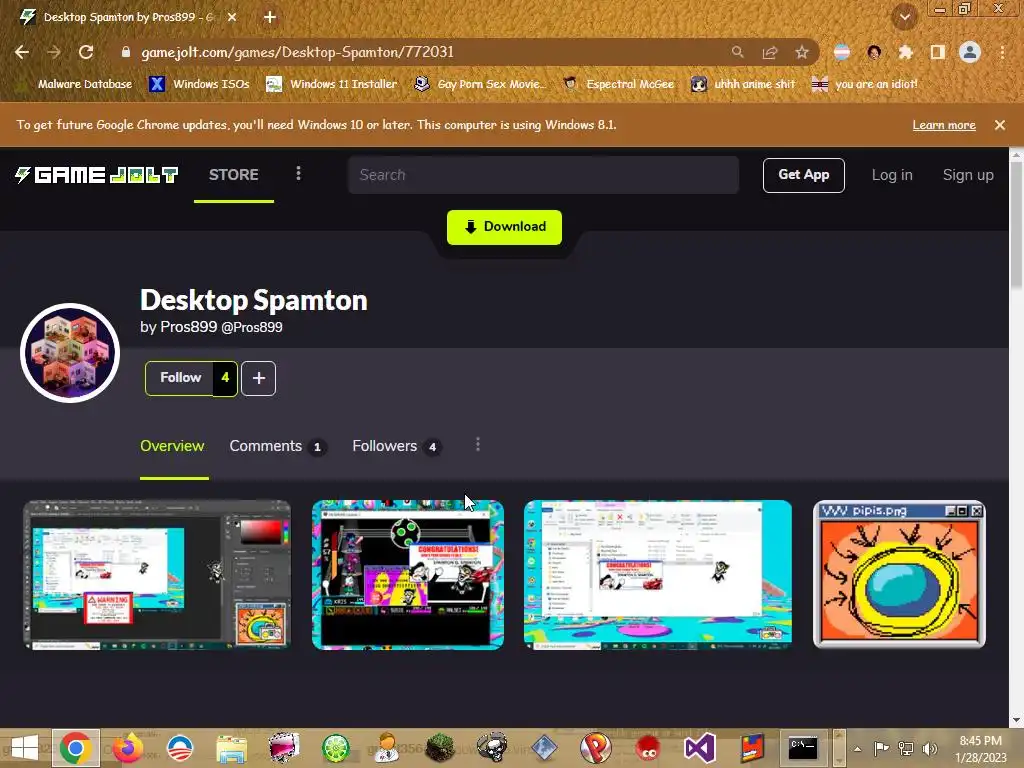Switch to the Comments tab
This screenshot has width=1024, height=768.
click(278, 446)
